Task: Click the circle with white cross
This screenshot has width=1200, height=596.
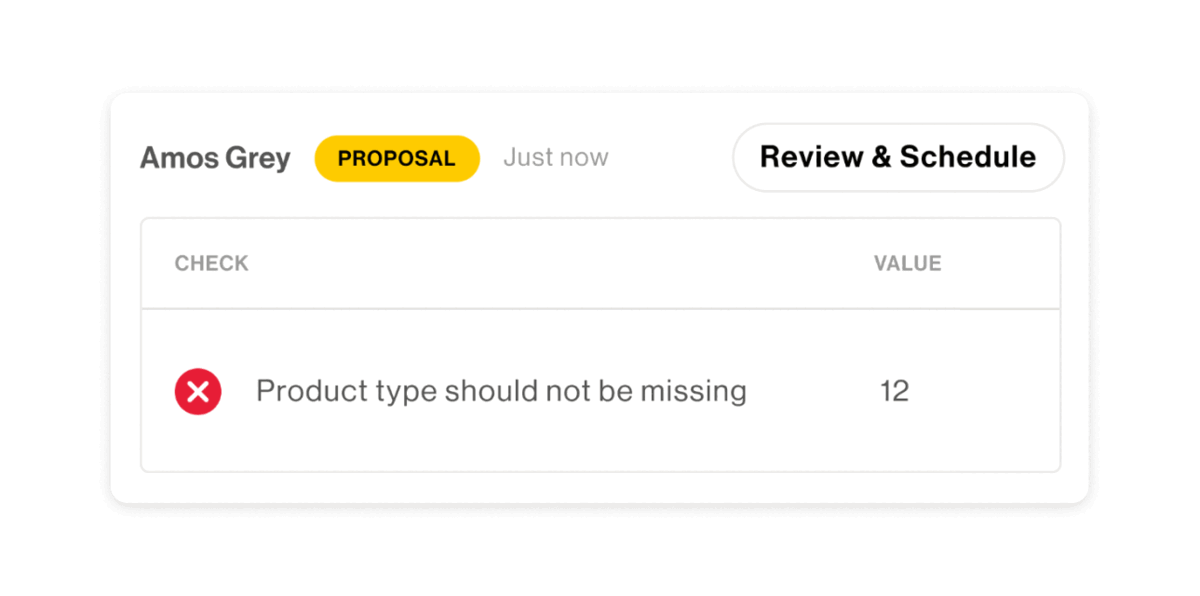Action: pos(198,391)
